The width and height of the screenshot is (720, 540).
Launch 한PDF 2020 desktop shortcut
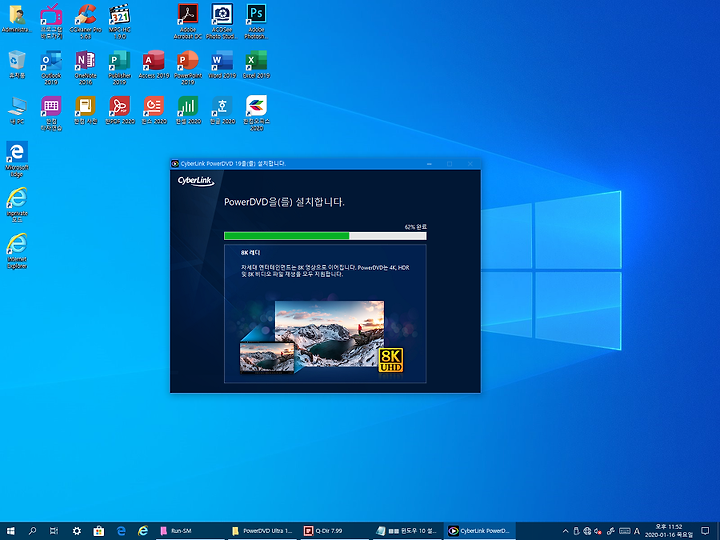pos(119,111)
